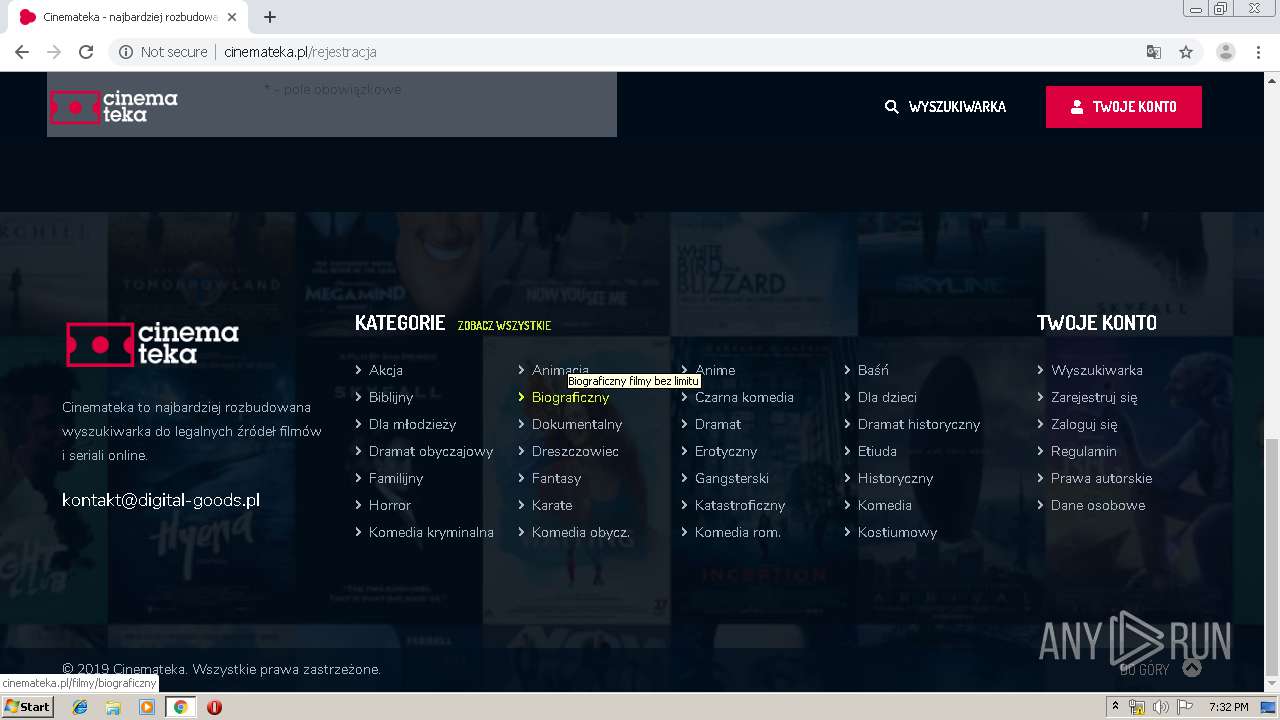Open the Fantasy category
The height and width of the screenshot is (720, 1280).
[x=556, y=478]
